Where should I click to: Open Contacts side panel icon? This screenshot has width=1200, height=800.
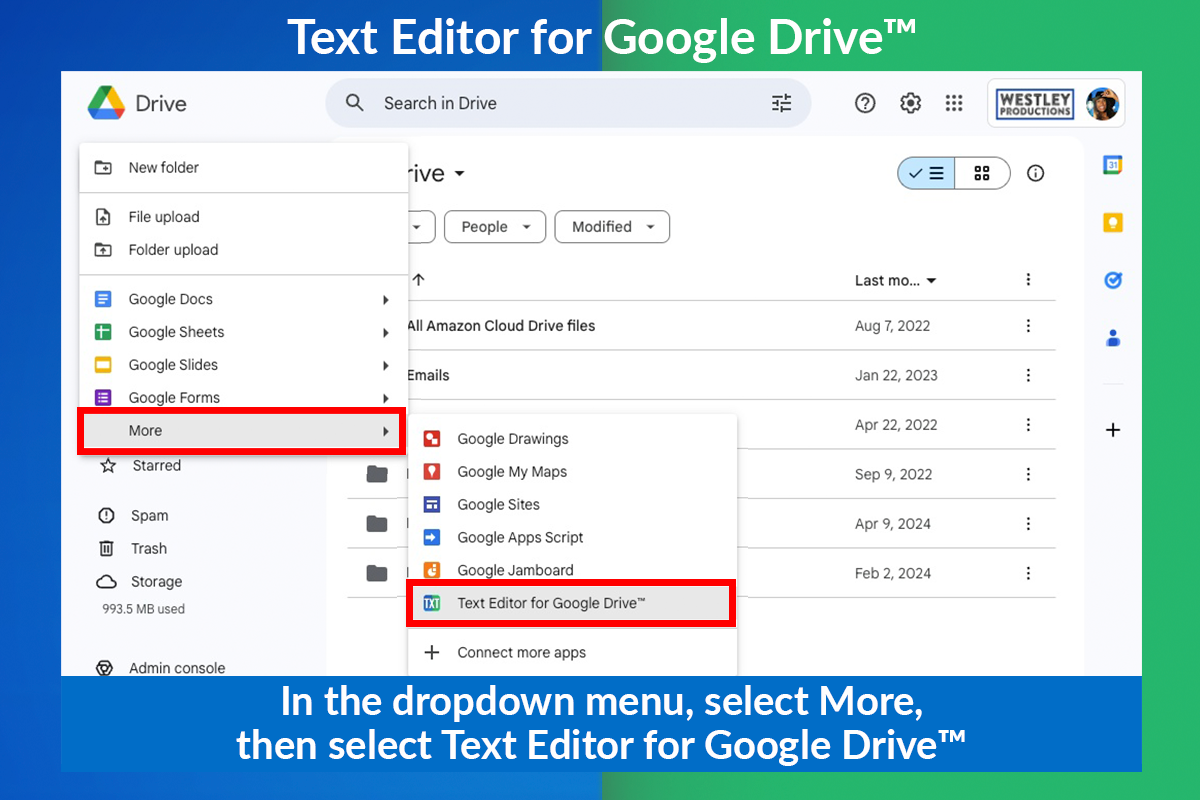1112,338
